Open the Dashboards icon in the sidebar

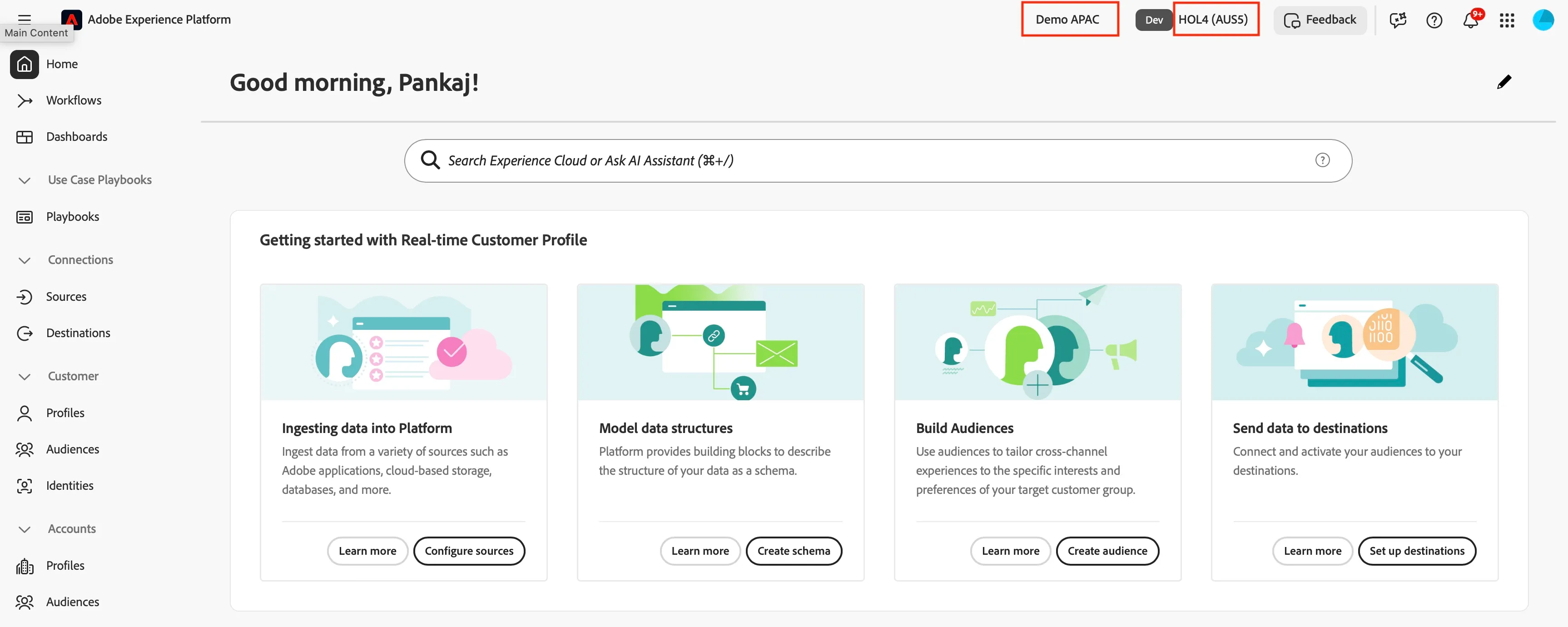(25, 137)
